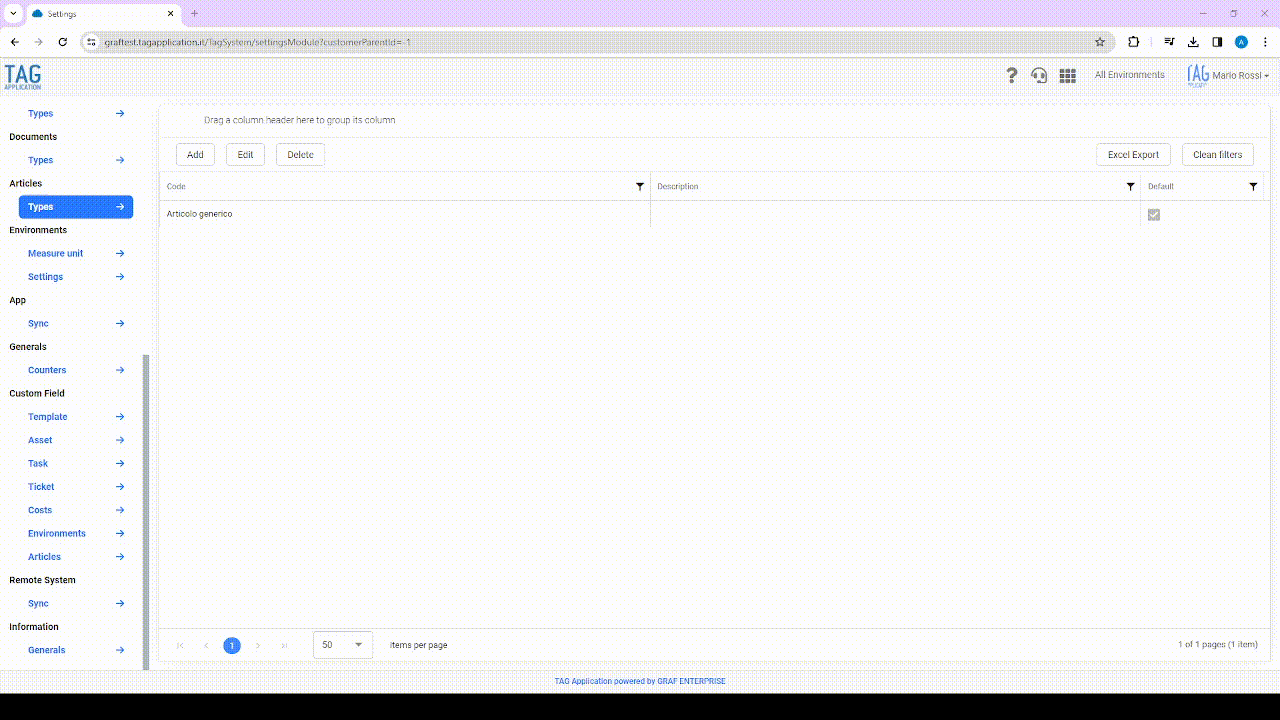
Task: Open the help question mark icon
Action: coord(1011,75)
